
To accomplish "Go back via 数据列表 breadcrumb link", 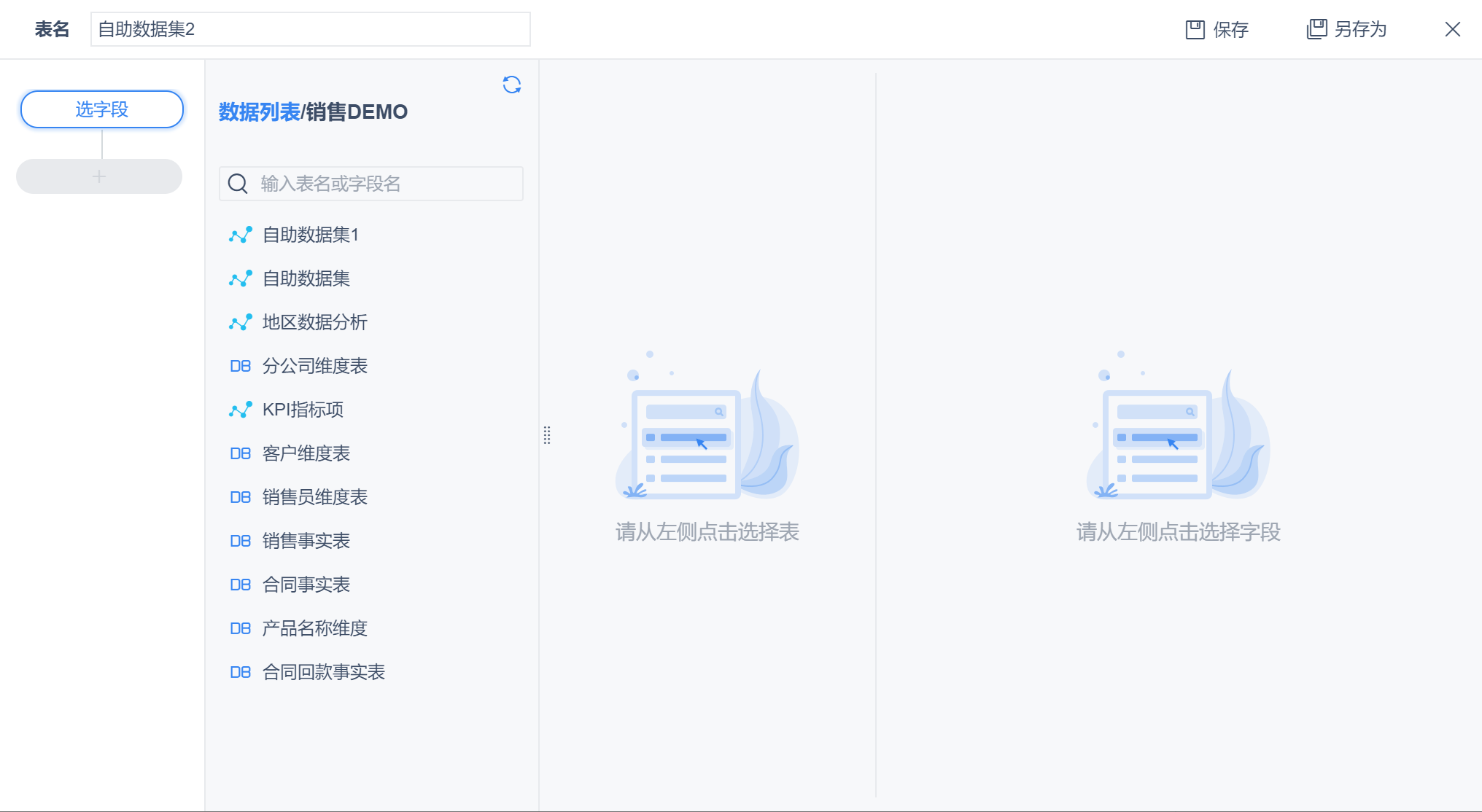I will tap(259, 112).
